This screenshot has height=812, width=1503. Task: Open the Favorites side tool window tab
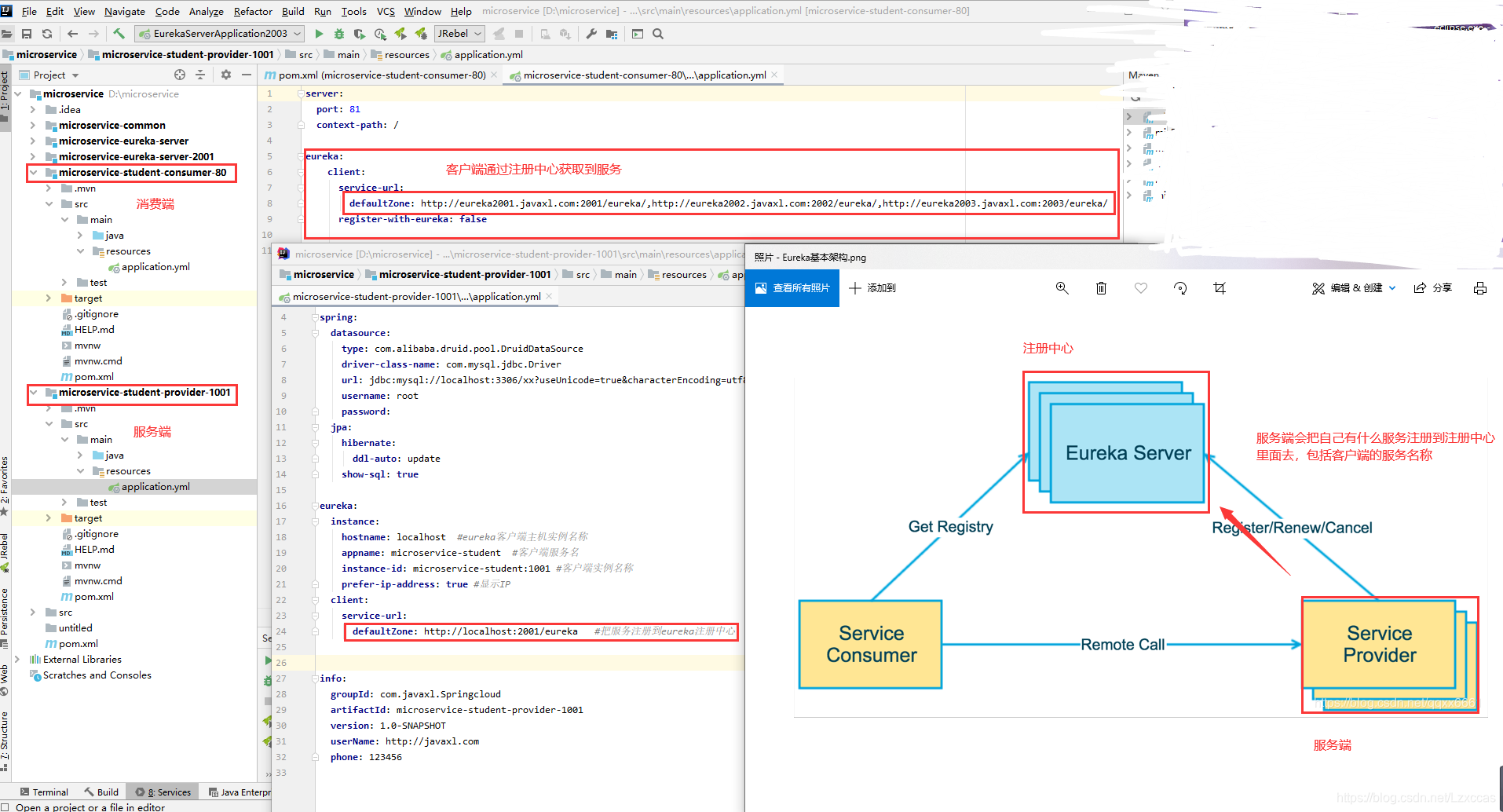5,487
